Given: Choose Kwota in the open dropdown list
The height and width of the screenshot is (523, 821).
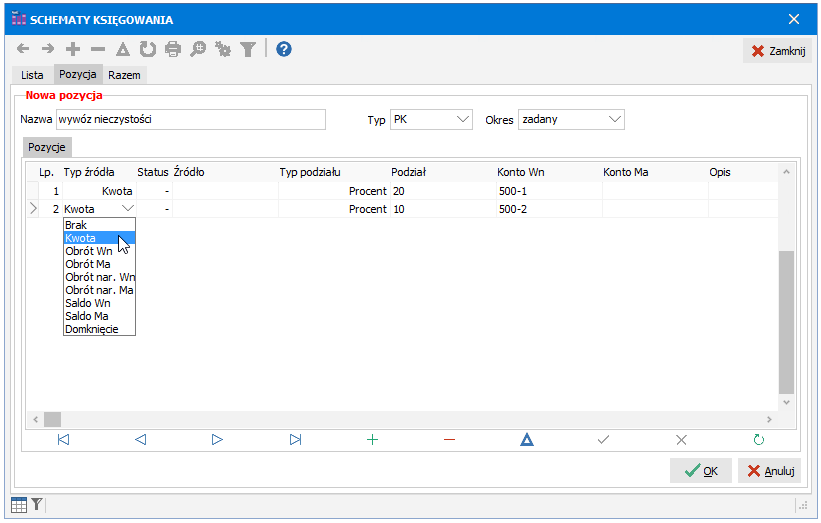Looking at the screenshot, I should point(99,238).
